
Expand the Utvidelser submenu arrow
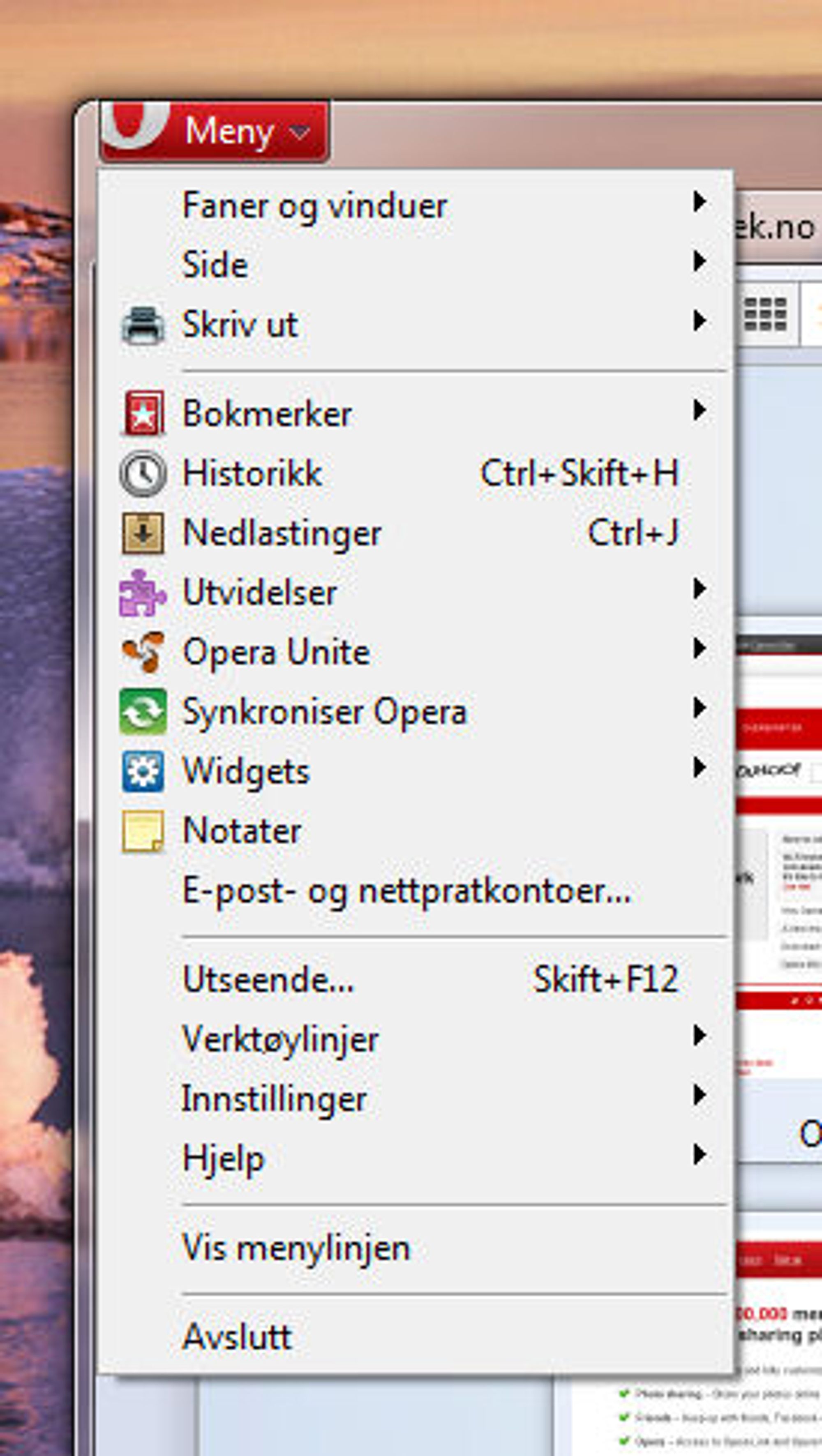click(700, 588)
